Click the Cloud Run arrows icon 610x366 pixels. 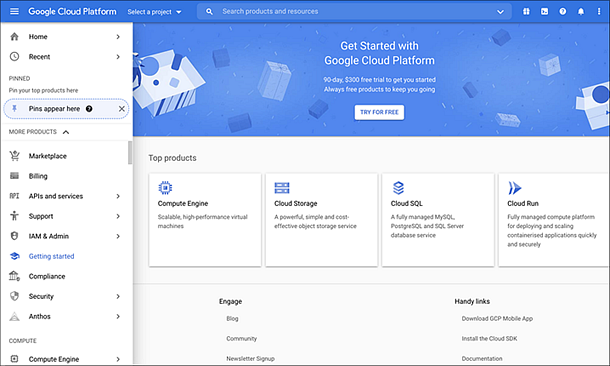pyautogui.click(x=514, y=188)
